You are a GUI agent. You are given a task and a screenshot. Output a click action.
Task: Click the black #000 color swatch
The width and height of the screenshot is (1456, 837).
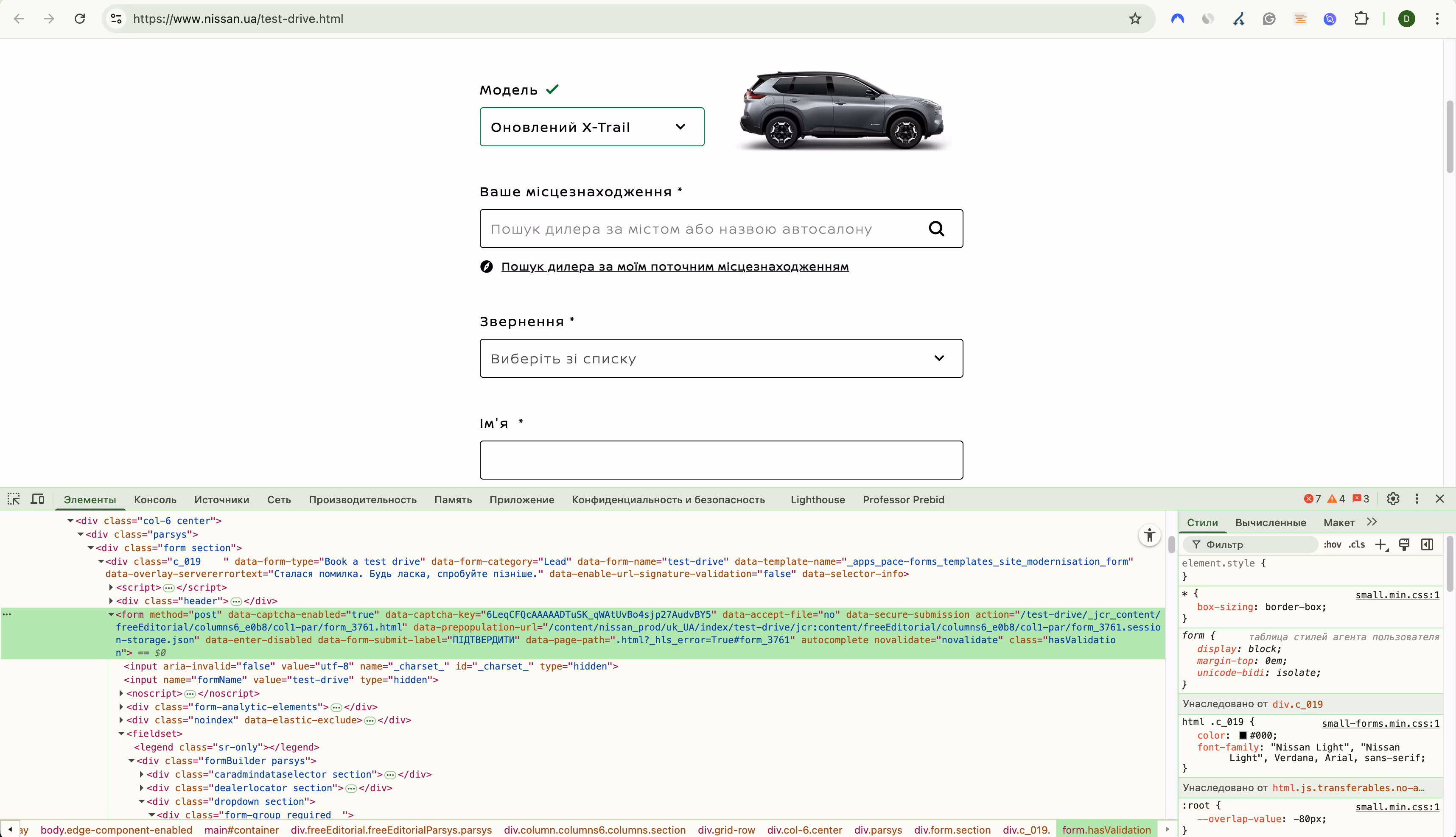click(1243, 735)
